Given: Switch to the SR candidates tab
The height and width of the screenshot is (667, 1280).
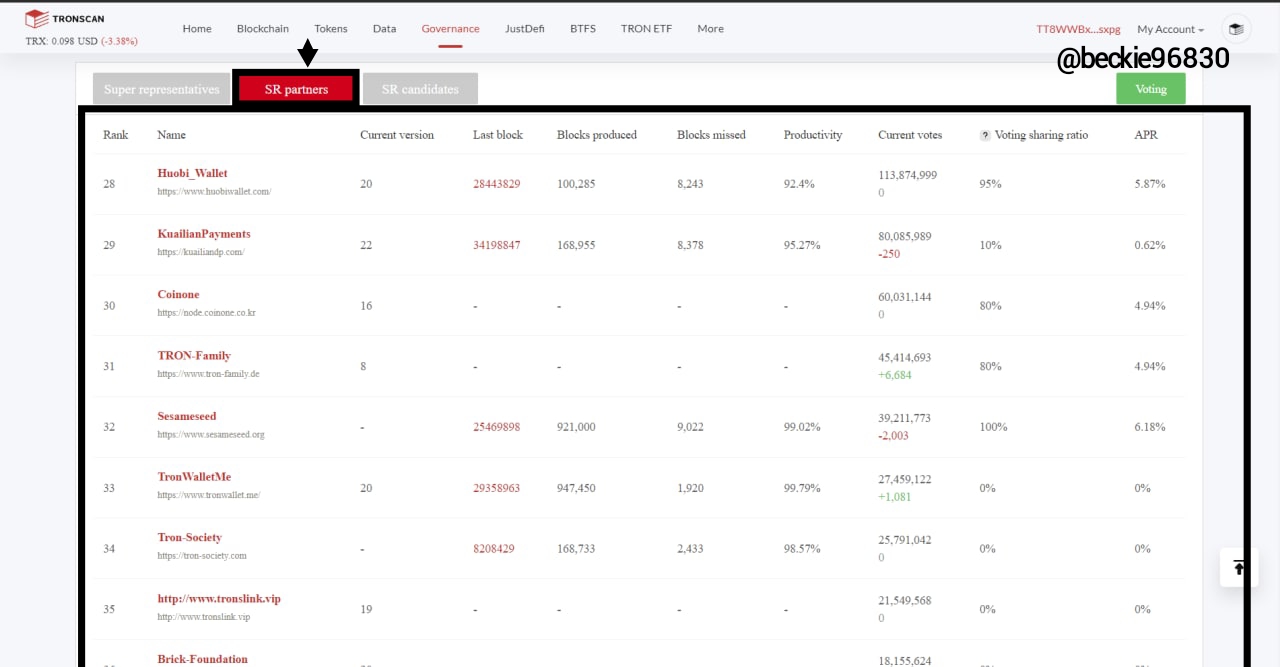Looking at the screenshot, I should point(420,89).
